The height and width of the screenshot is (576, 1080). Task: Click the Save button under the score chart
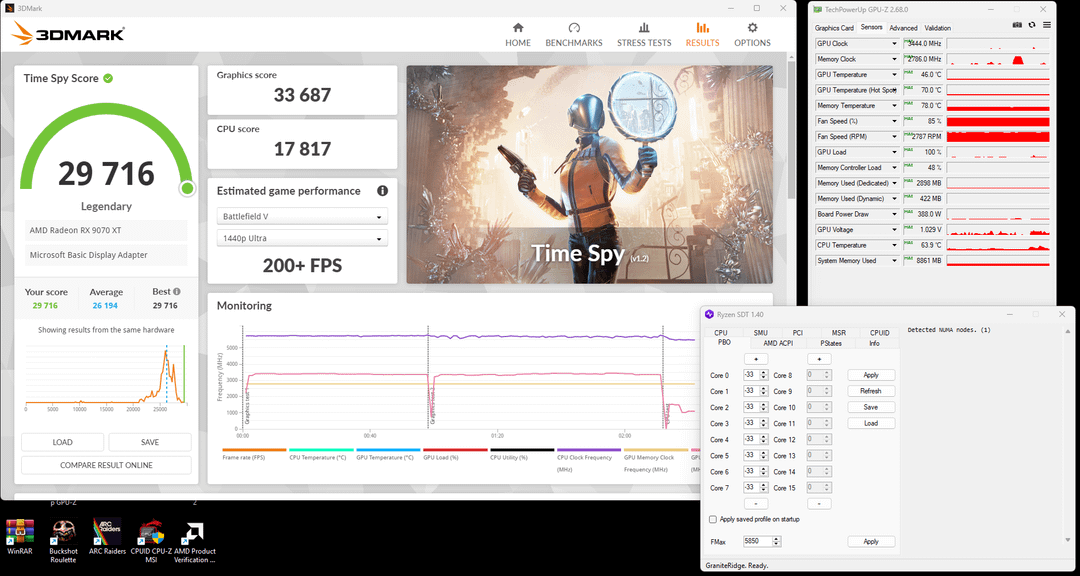(x=149, y=442)
